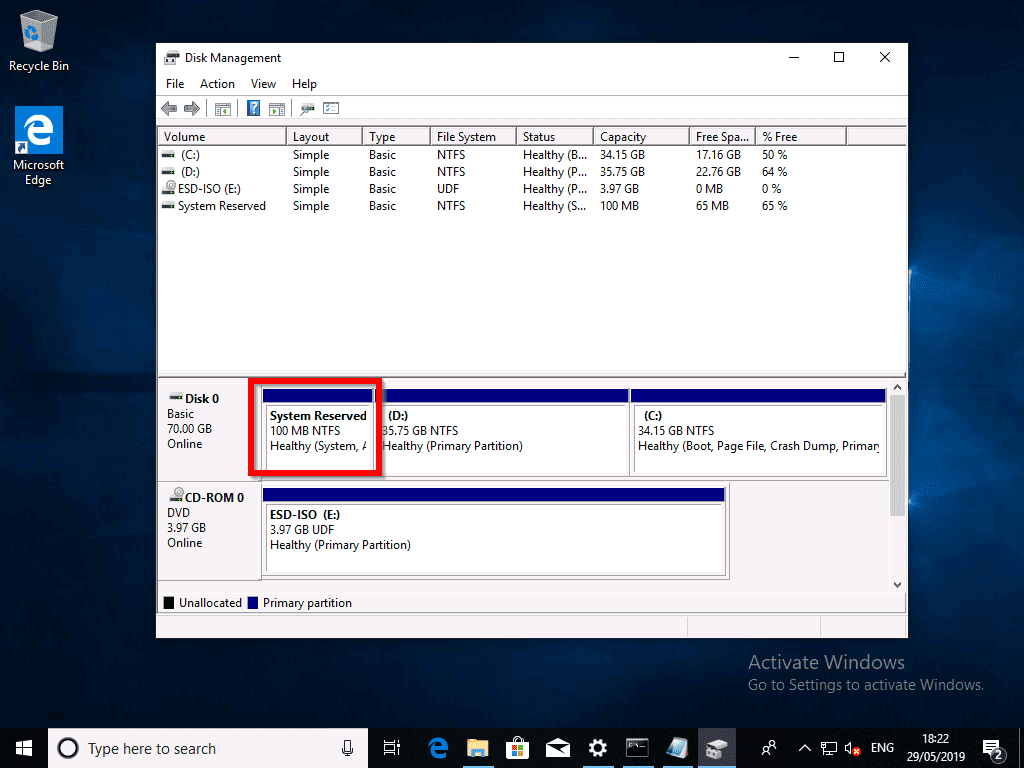Viewport: 1024px width, 768px height.
Task: Select the Microsoft Edge desktop shortcut
Action: [x=39, y=146]
